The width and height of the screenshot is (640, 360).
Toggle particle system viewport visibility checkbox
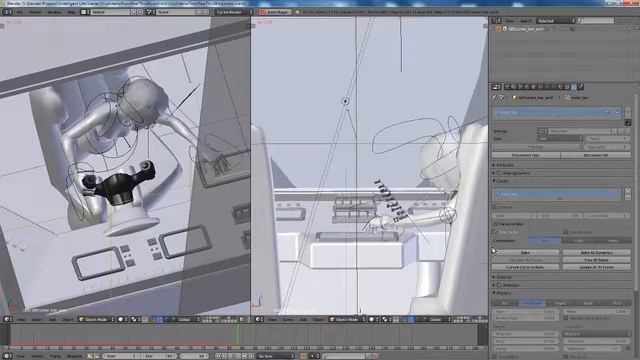(617, 112)
